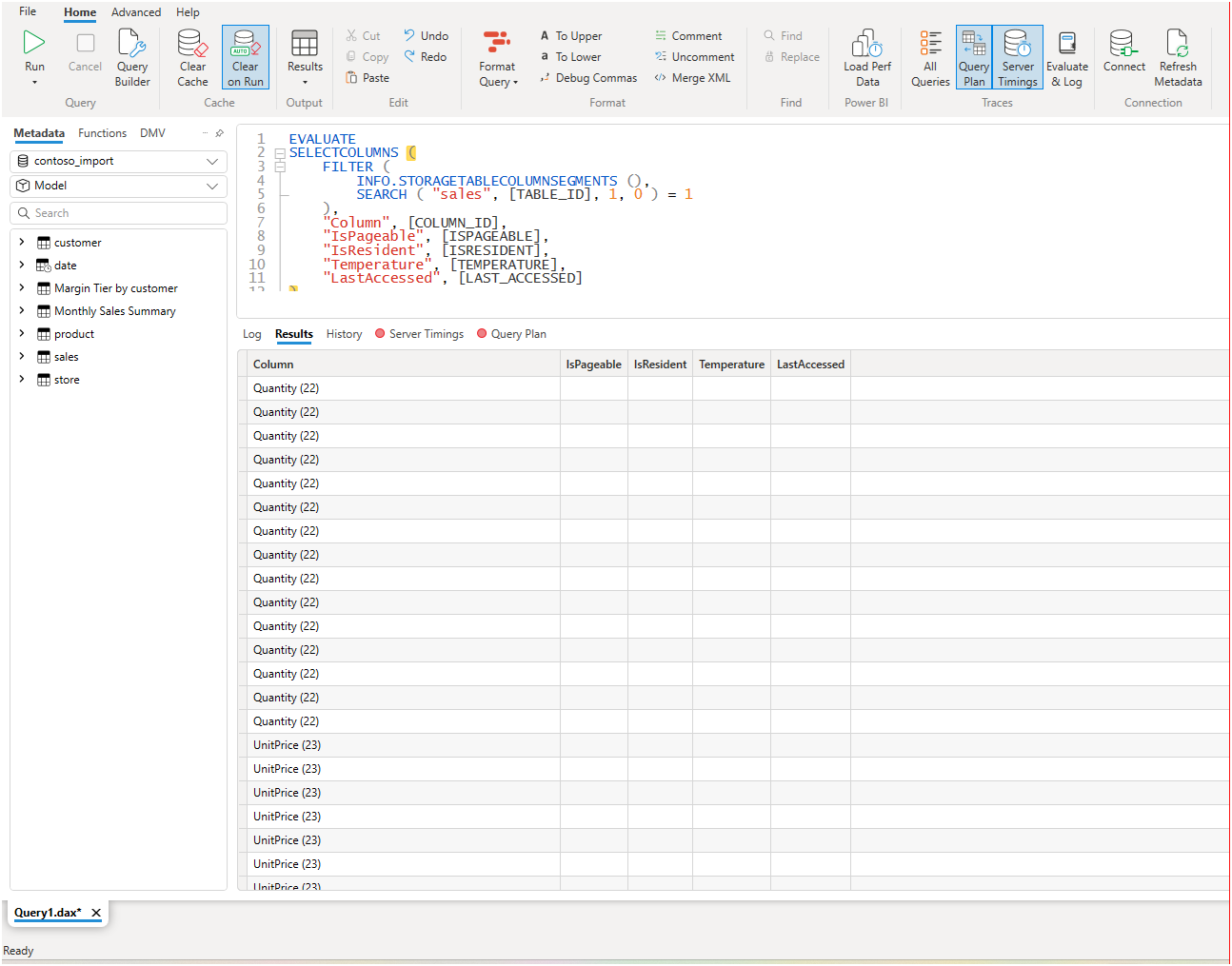Show the Log output tab
The image size is (1232, 966).
point(252,334)
